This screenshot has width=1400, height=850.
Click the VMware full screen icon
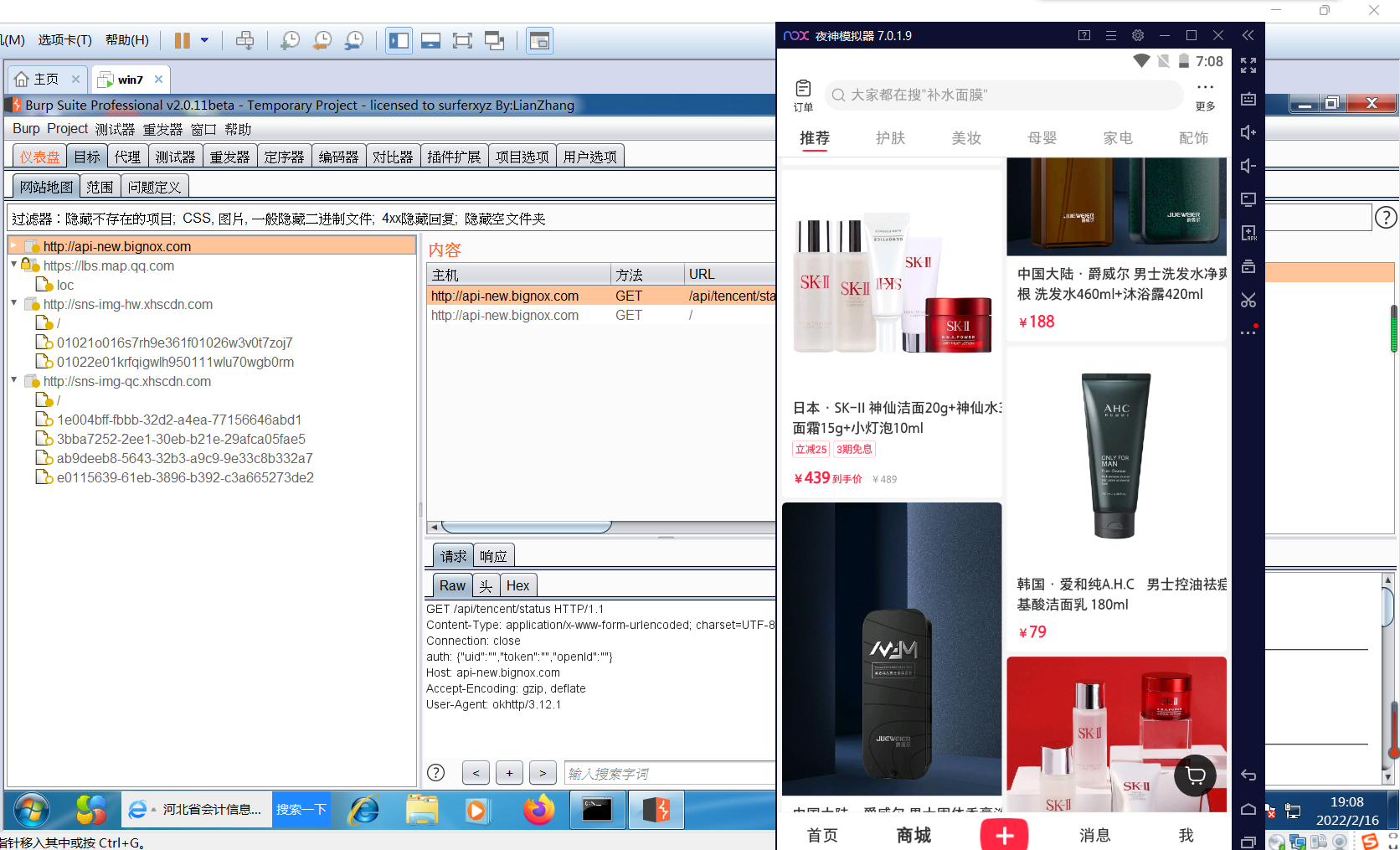pyautogui.click(x=462, y=40)
